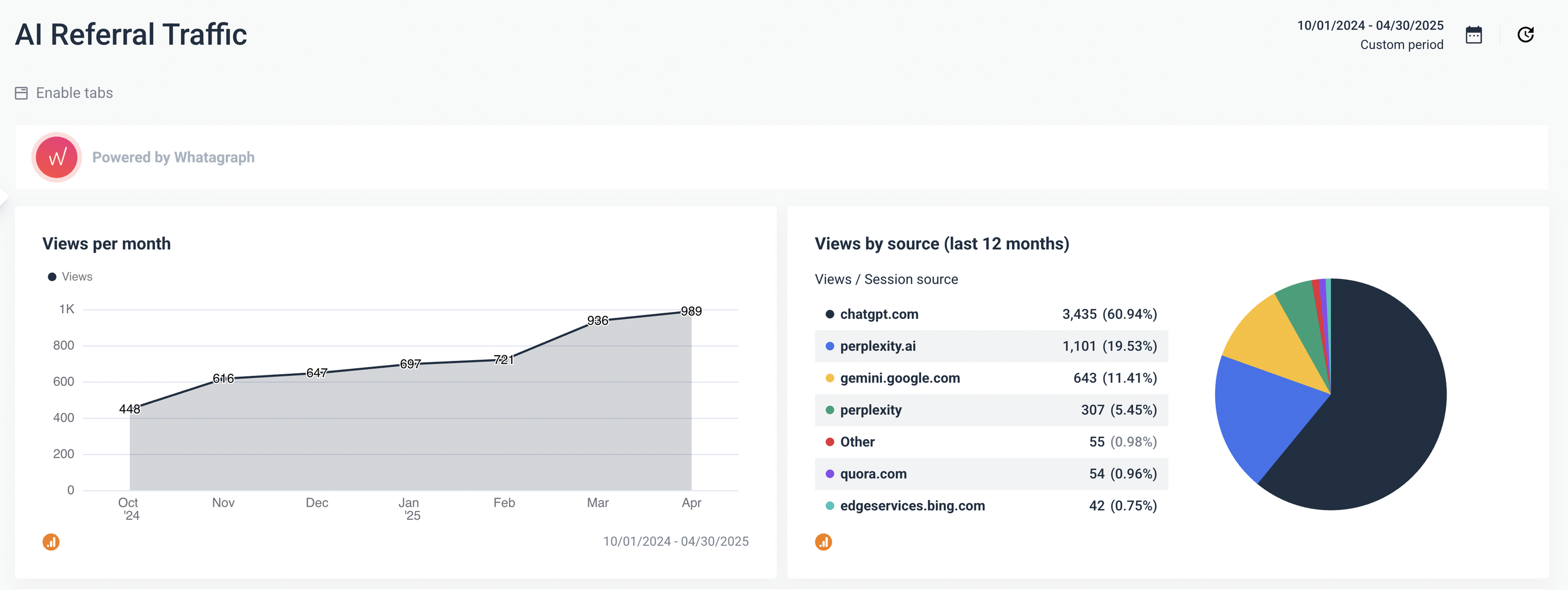Screen dimensions: 1568x590
Task: Click the orange analytics icon under Views per month
Action: (x=51, y=542)
